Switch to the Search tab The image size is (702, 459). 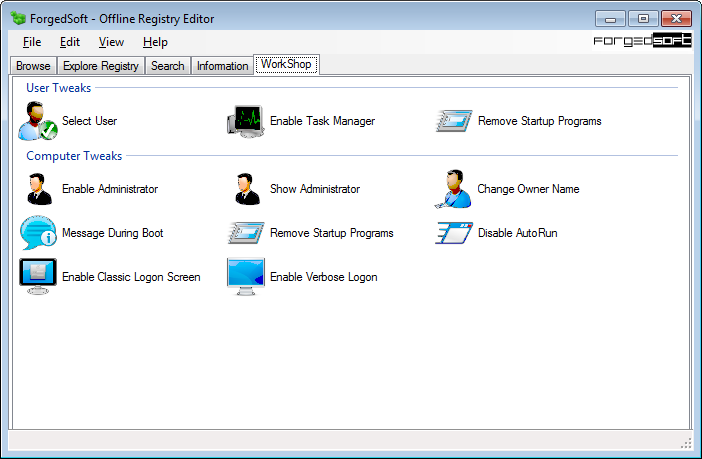click(x=168, y=66)
